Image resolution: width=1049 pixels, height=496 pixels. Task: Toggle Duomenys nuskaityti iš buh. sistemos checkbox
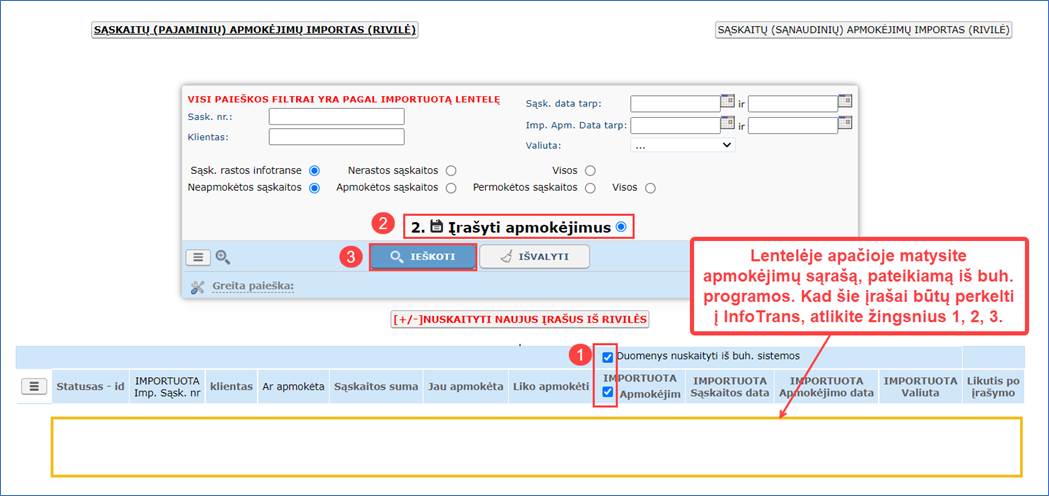click(607, 357)
